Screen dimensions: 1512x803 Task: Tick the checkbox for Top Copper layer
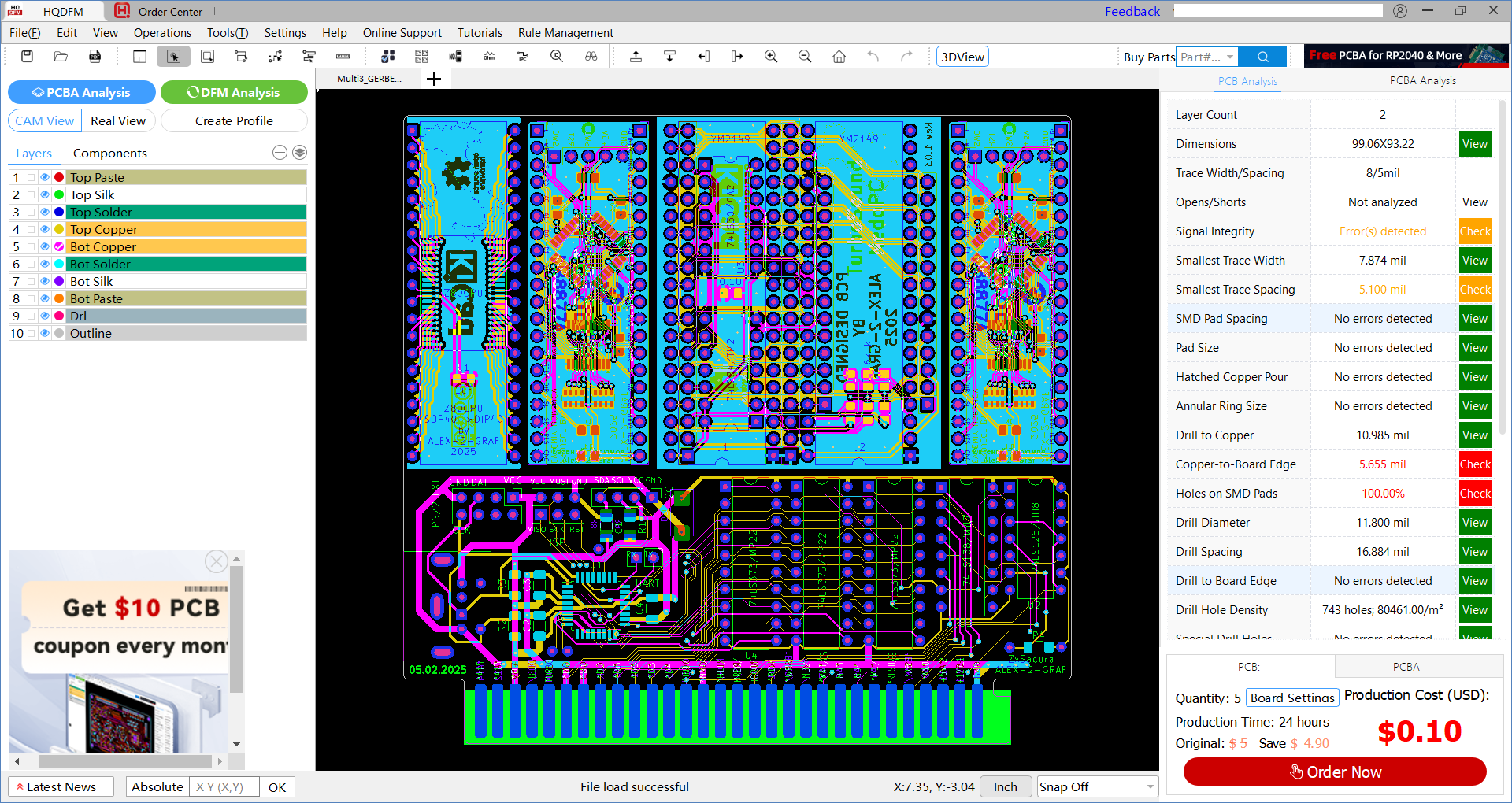31,229
